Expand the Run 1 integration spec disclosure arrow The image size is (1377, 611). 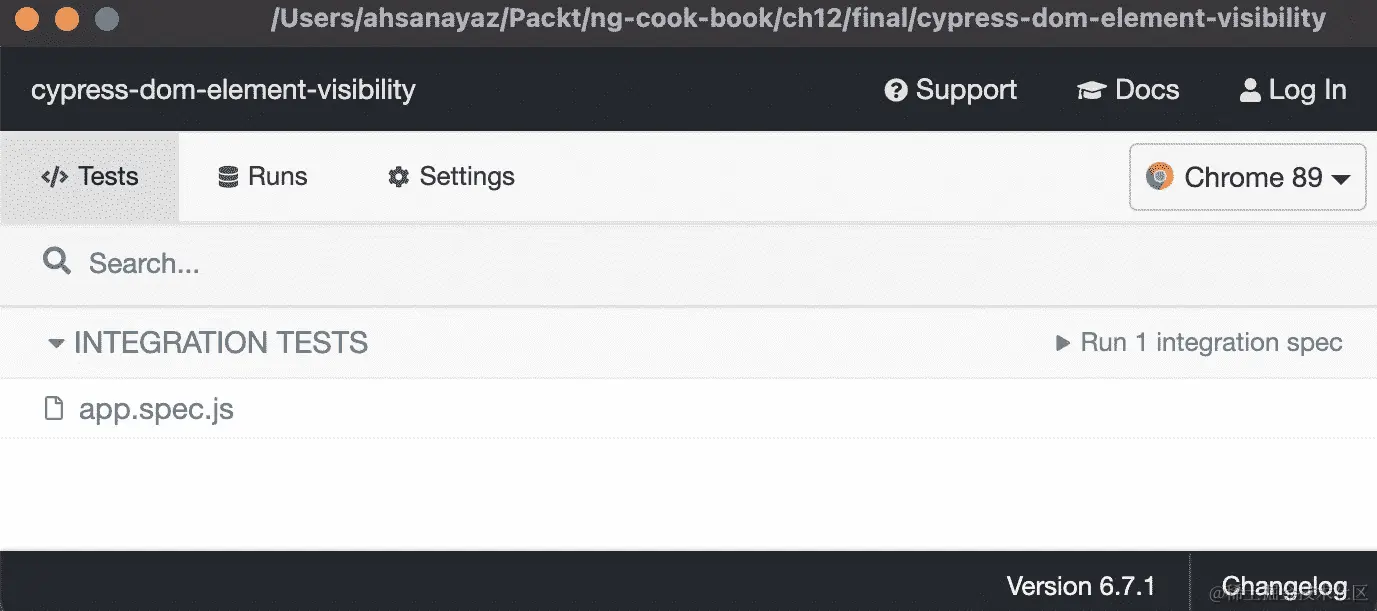[x=1063, y=342]
